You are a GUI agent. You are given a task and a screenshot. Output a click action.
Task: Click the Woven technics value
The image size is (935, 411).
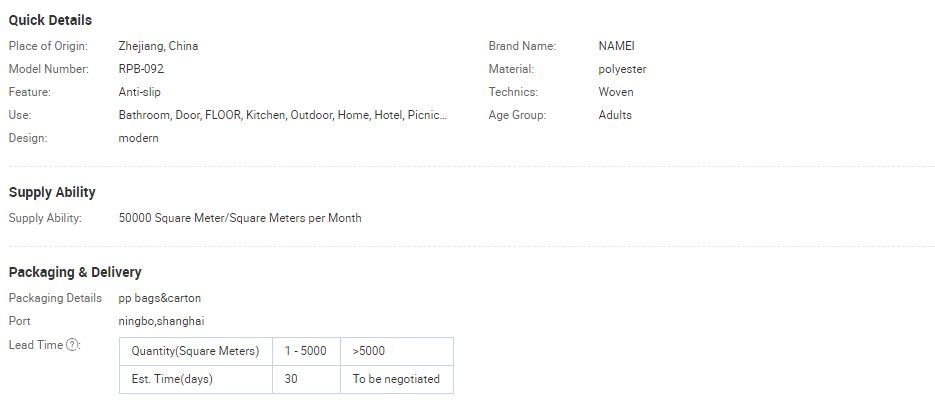click(616, 92)
